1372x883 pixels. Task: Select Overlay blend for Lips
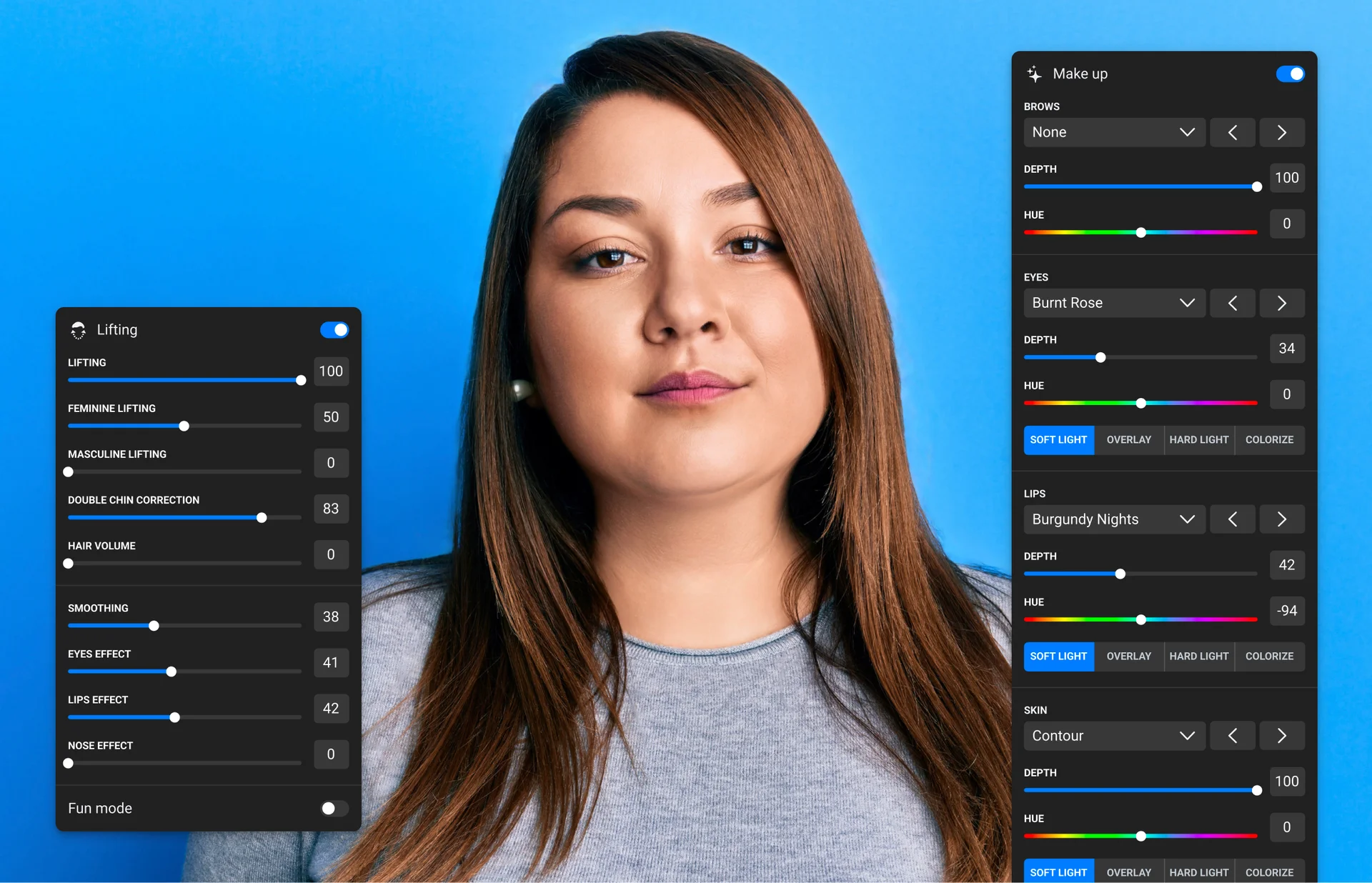click(1129, 657)
